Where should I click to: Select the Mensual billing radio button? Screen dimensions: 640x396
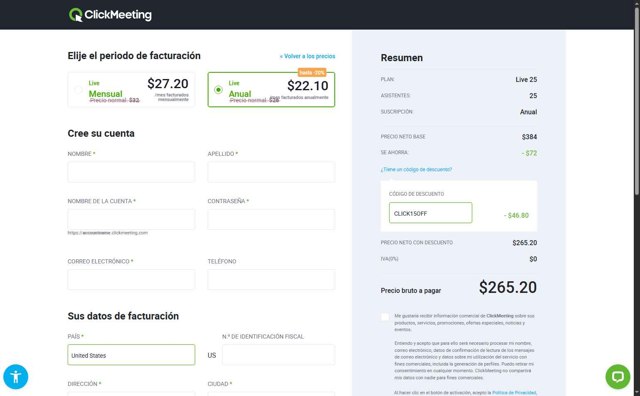tap(78, 90)
